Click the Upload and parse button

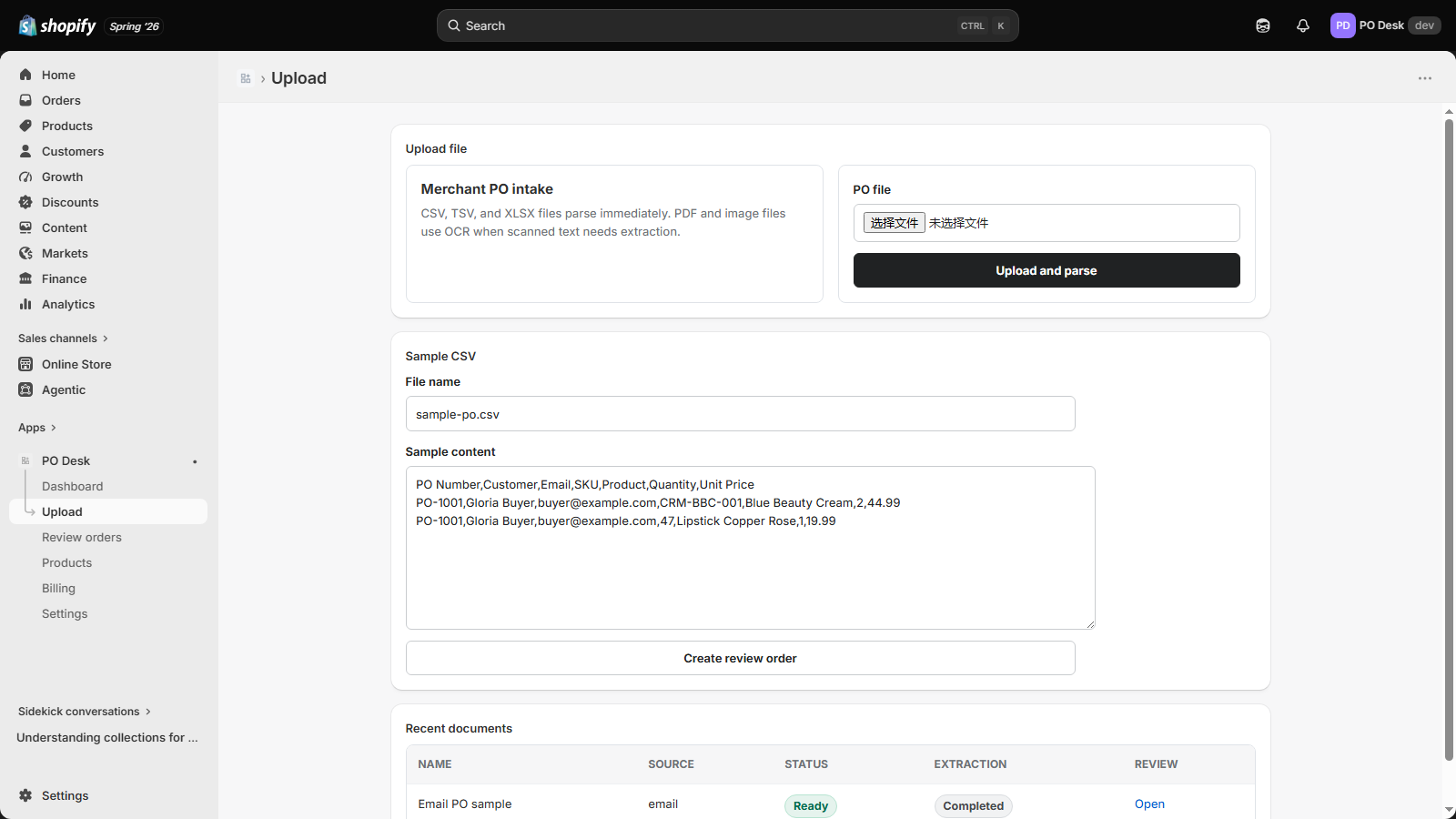(1046, 270)
